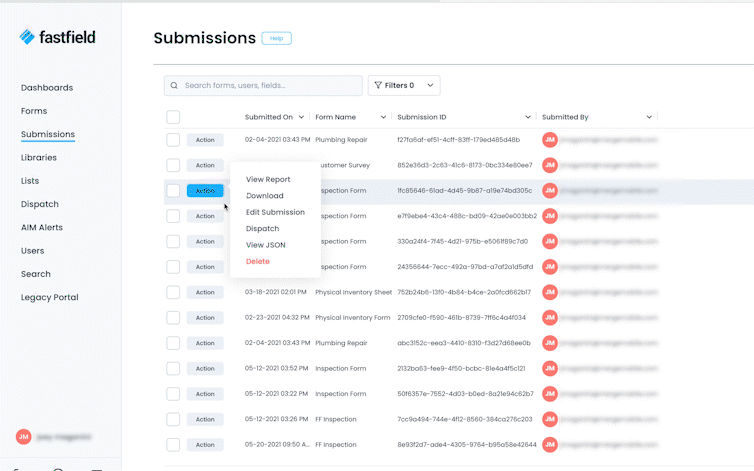The image size is (754, 471).
Task: Open Form Name column dropdown arrow
Action: [382, 117]
